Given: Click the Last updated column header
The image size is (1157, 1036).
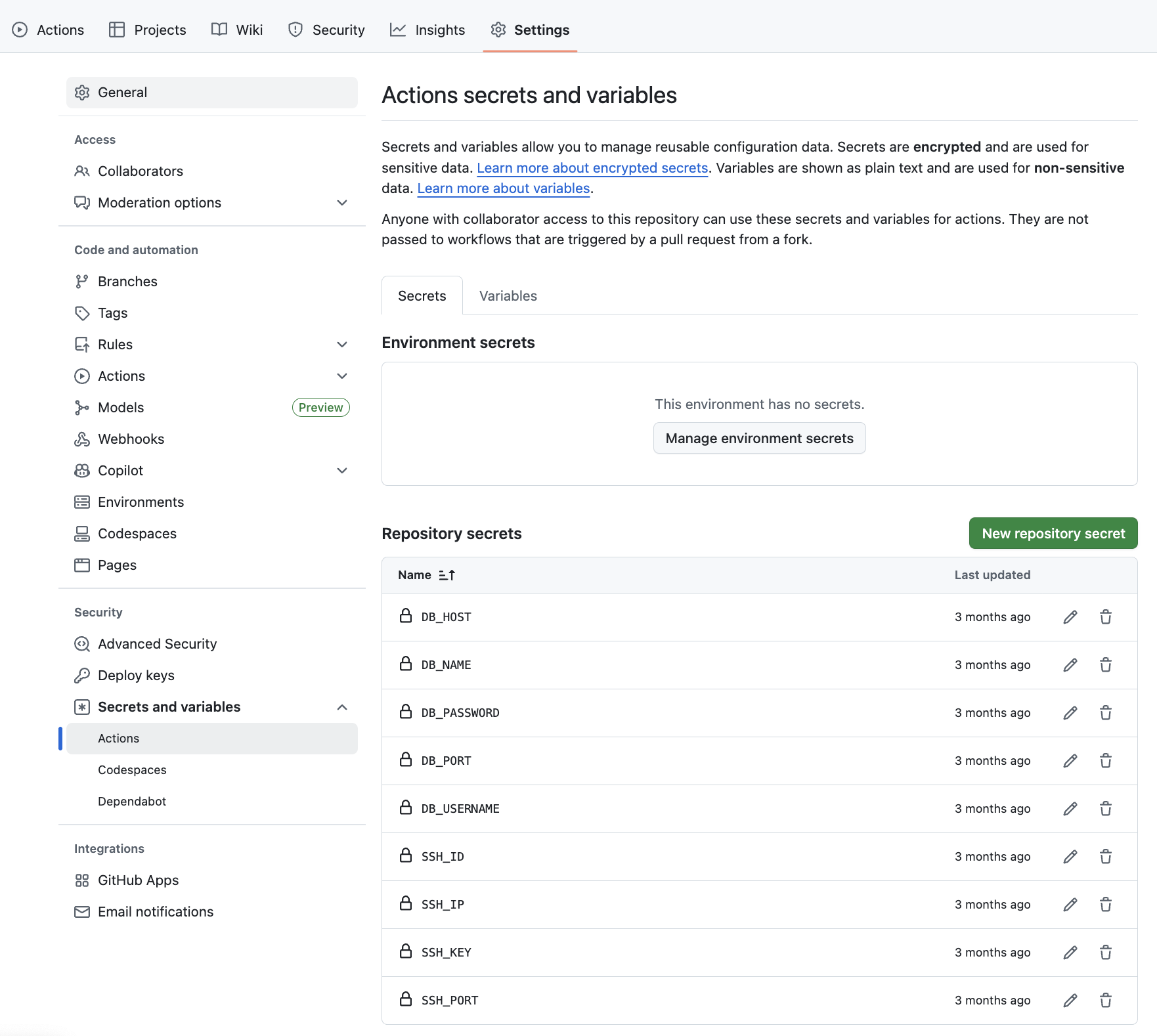Looking at the screenshot, I should click(992, 575).
